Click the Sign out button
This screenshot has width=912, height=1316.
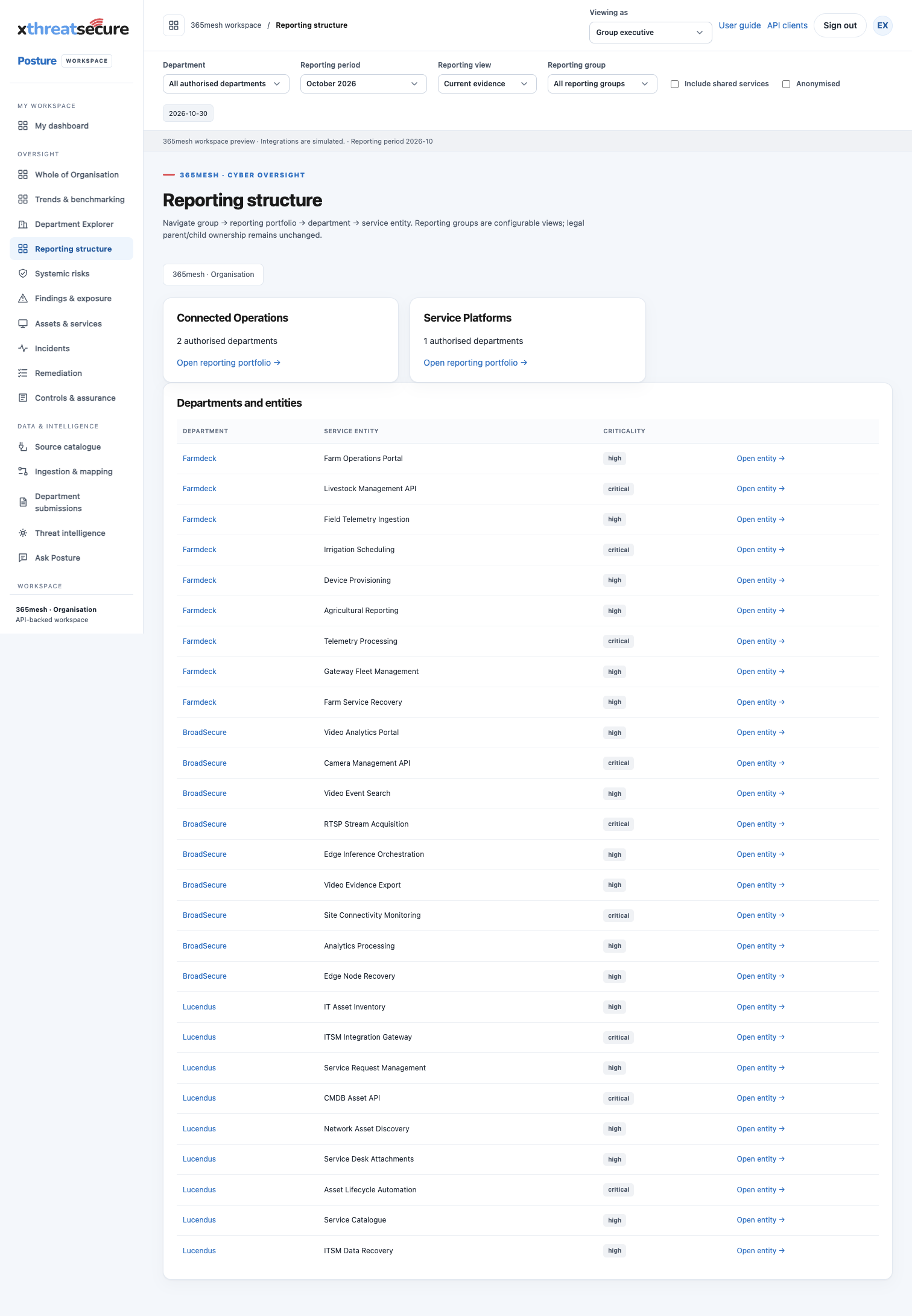tap(840, 25)
